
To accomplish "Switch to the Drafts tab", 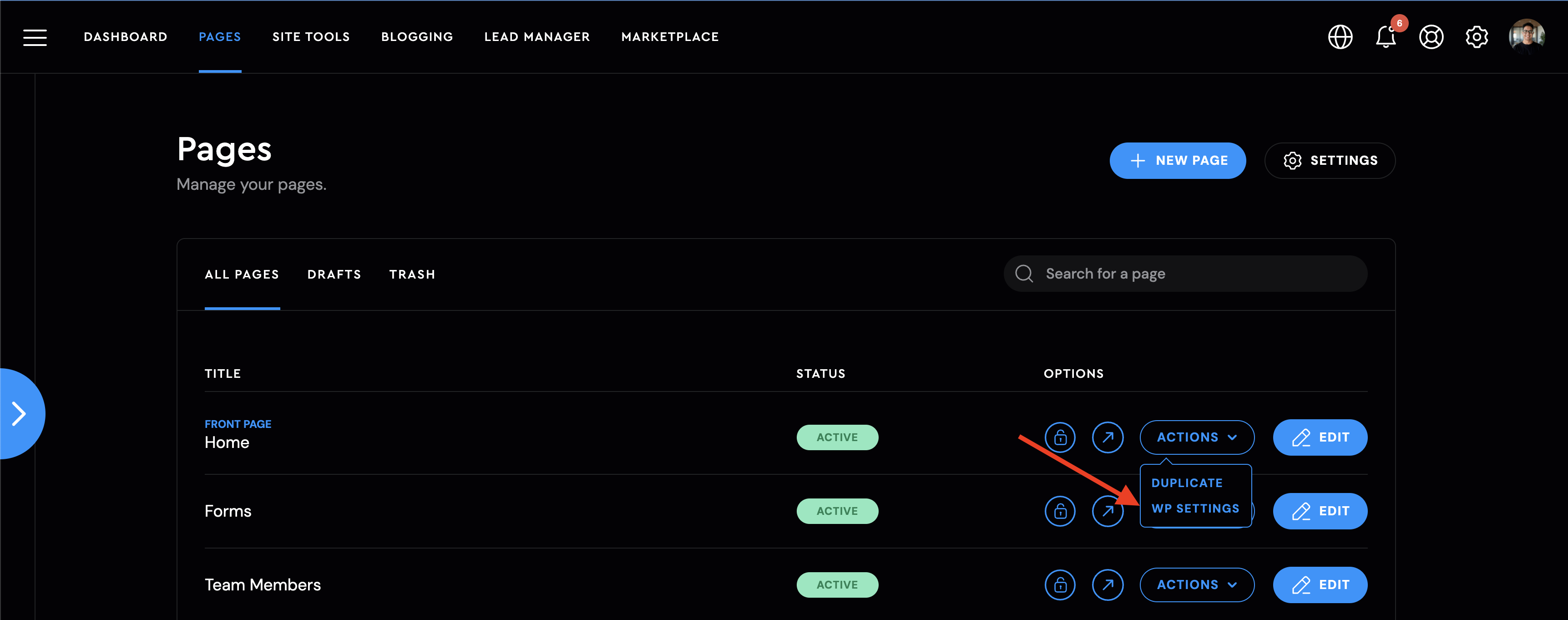I will point(334,274).
